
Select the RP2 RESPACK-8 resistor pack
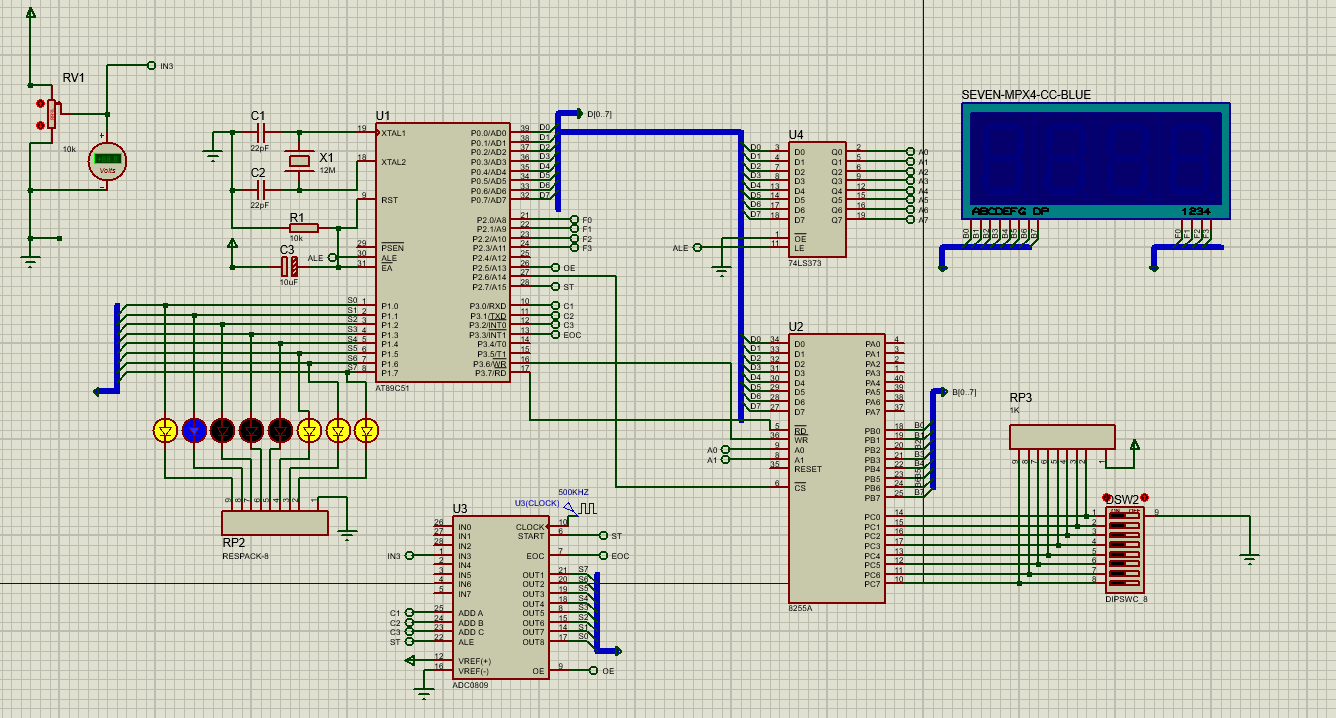[274, 523]
